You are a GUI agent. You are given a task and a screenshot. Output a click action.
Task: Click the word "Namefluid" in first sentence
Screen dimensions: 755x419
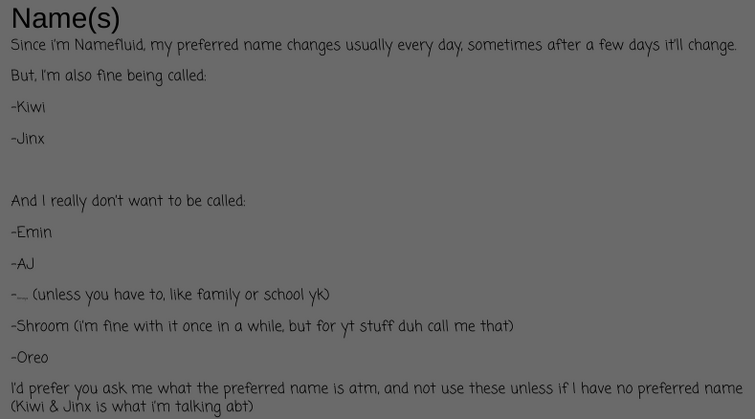coord(110,45)
